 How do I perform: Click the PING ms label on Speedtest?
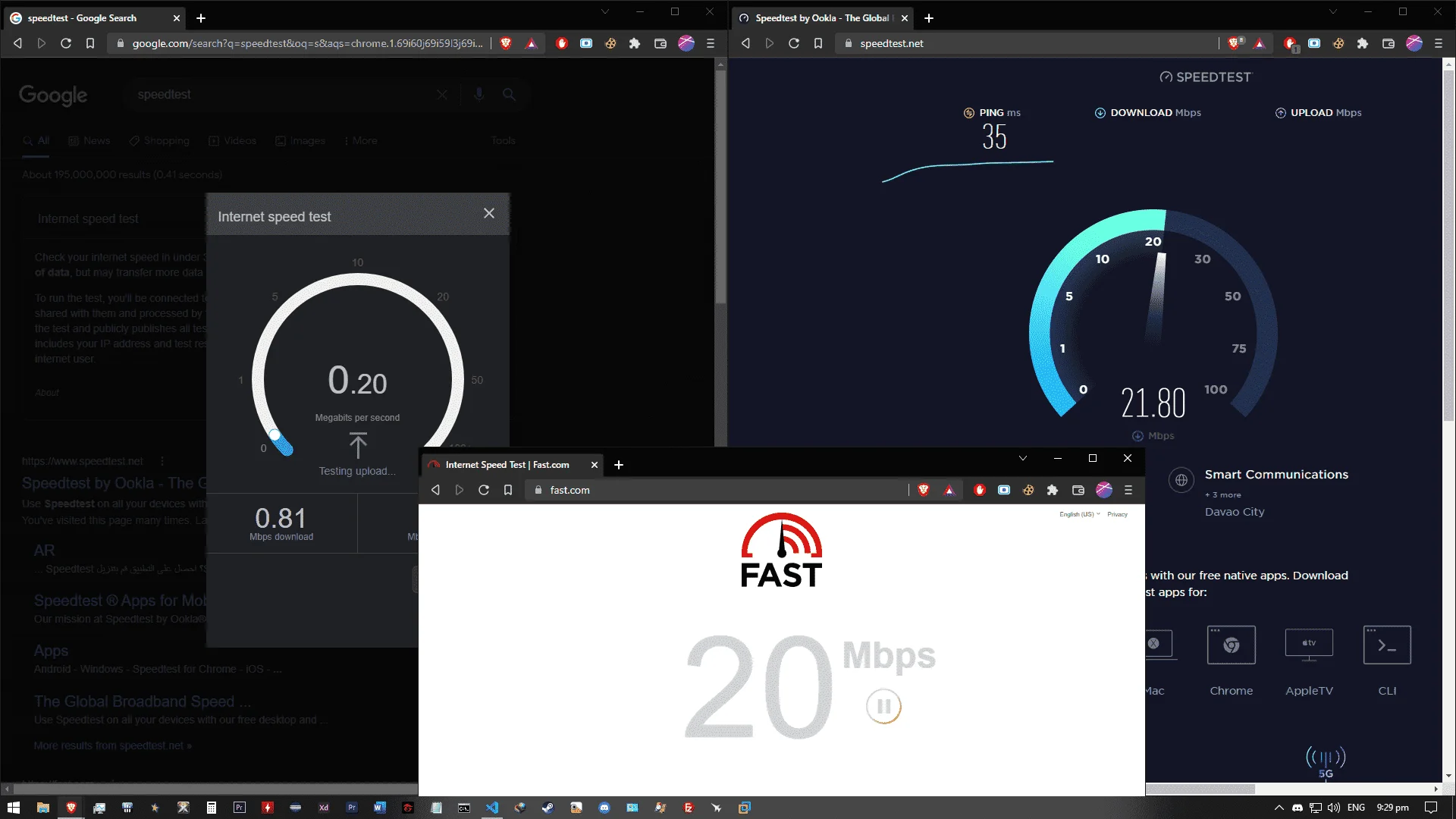click(x=992, y=113)
